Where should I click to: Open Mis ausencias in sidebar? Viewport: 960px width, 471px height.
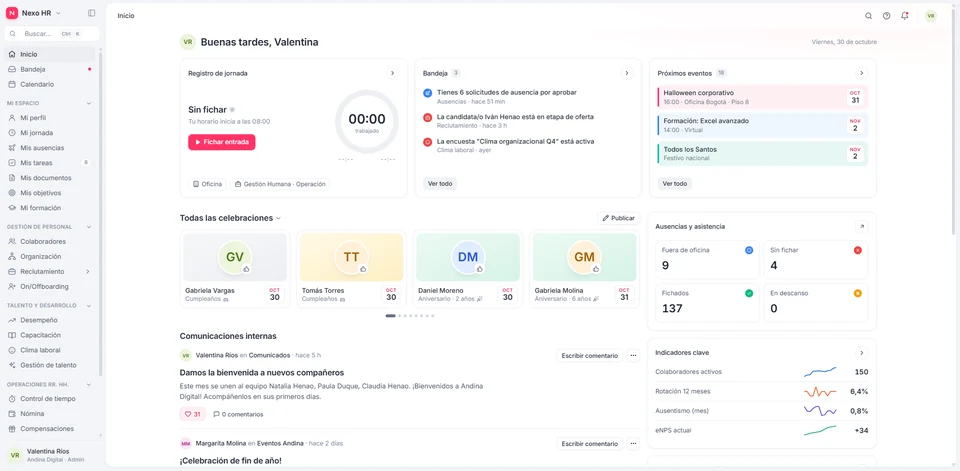pyautogui.click(x=50, y=148)
